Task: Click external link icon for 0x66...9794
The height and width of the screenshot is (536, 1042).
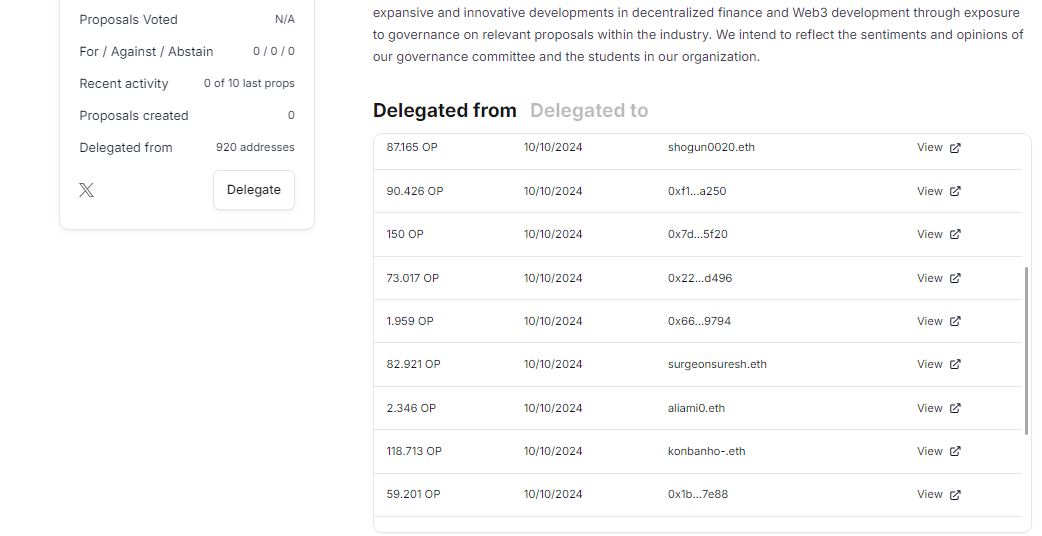Action: [x=955, y=321]
